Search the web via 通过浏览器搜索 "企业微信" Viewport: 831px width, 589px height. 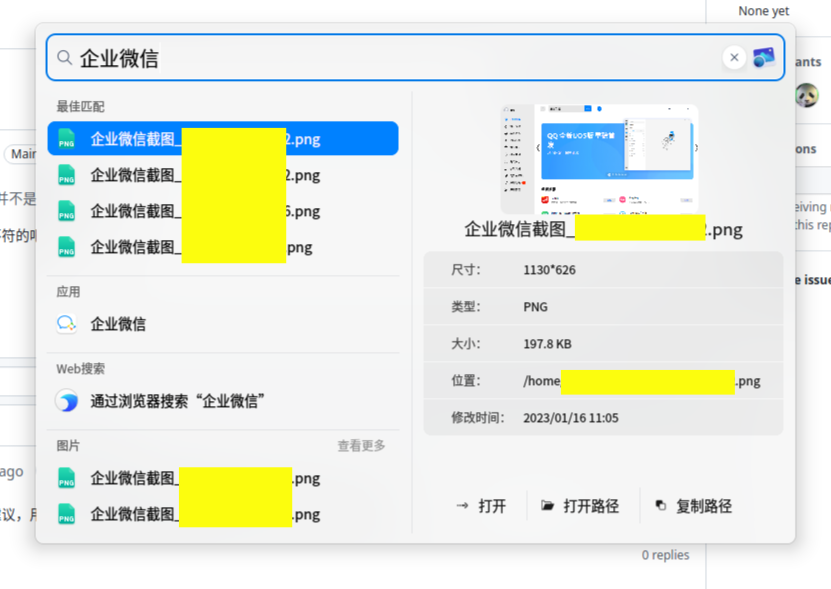pos(223,401)
